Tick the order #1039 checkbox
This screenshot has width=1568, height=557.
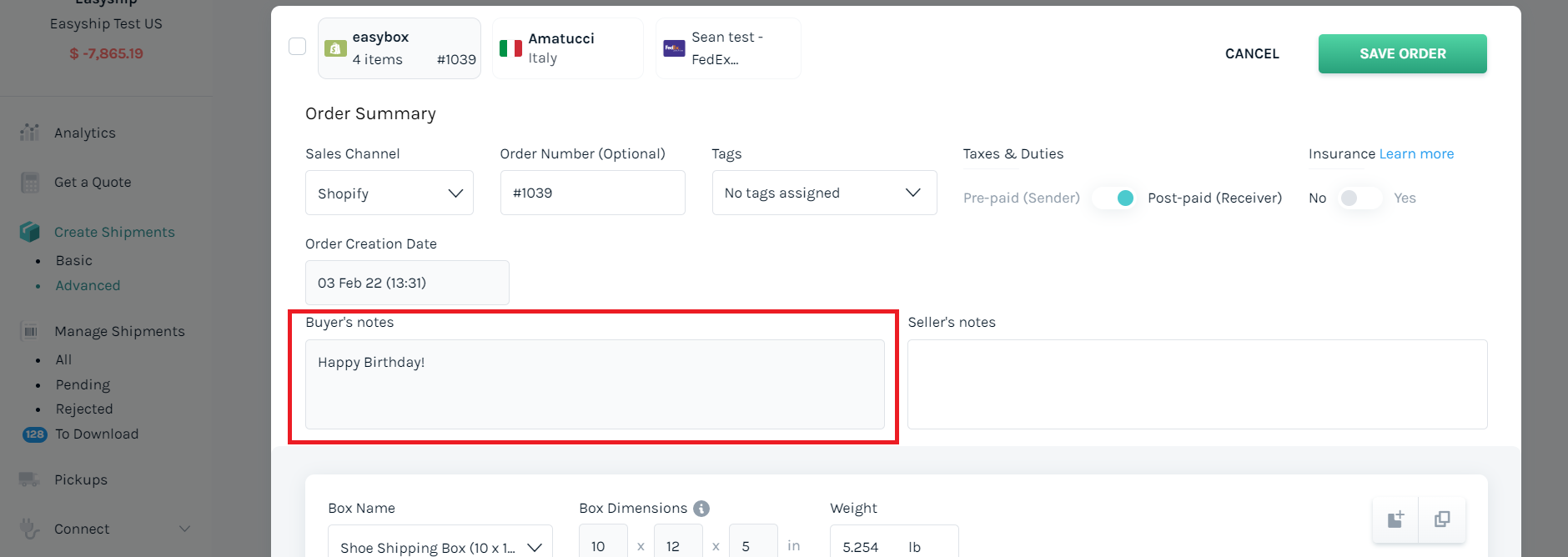[x=297, y=47]
